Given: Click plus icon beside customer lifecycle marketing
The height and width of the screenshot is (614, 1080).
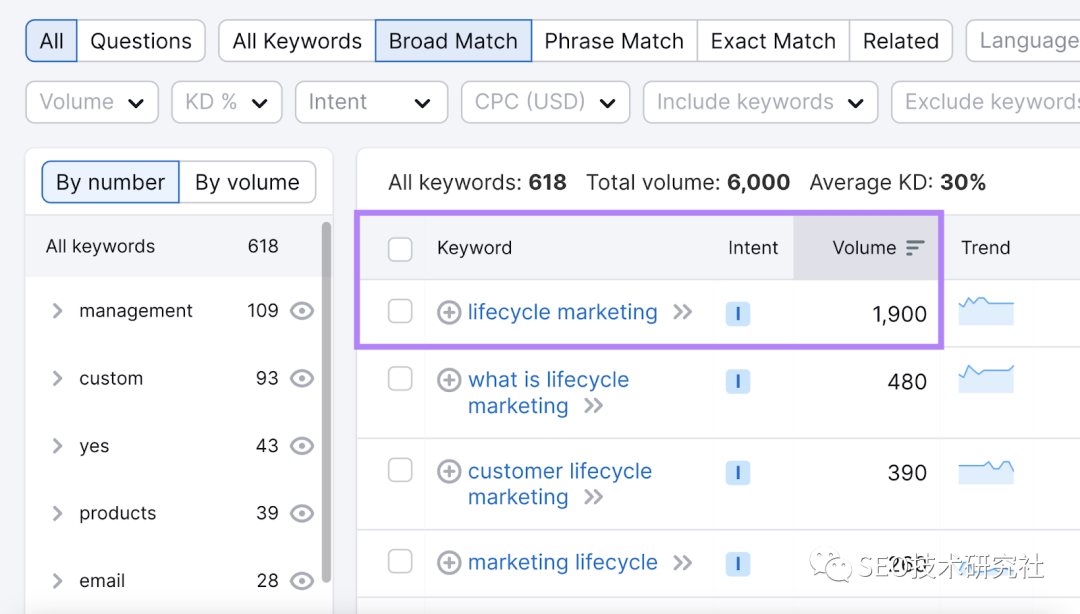Looking at the screenshot, I should point(449,472).
